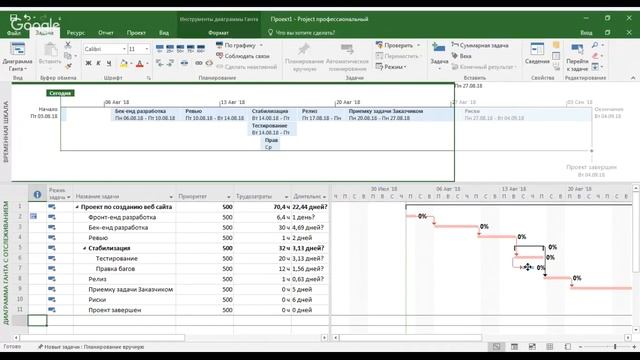Switch to the Формат ribbon tab
This screenshot has height=360, width=640.
pos(218,33)
